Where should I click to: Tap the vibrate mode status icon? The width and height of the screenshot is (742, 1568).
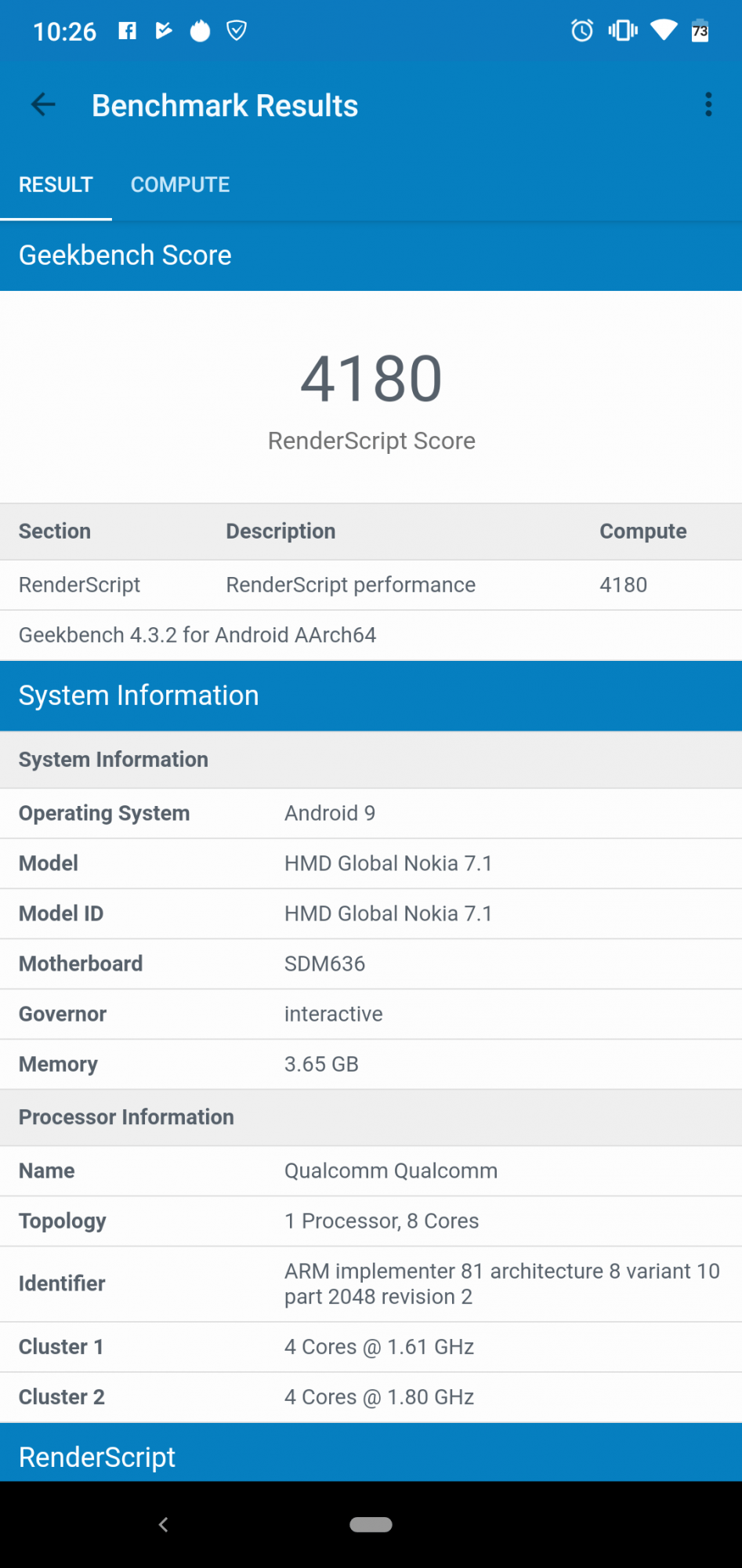[623, 31]
